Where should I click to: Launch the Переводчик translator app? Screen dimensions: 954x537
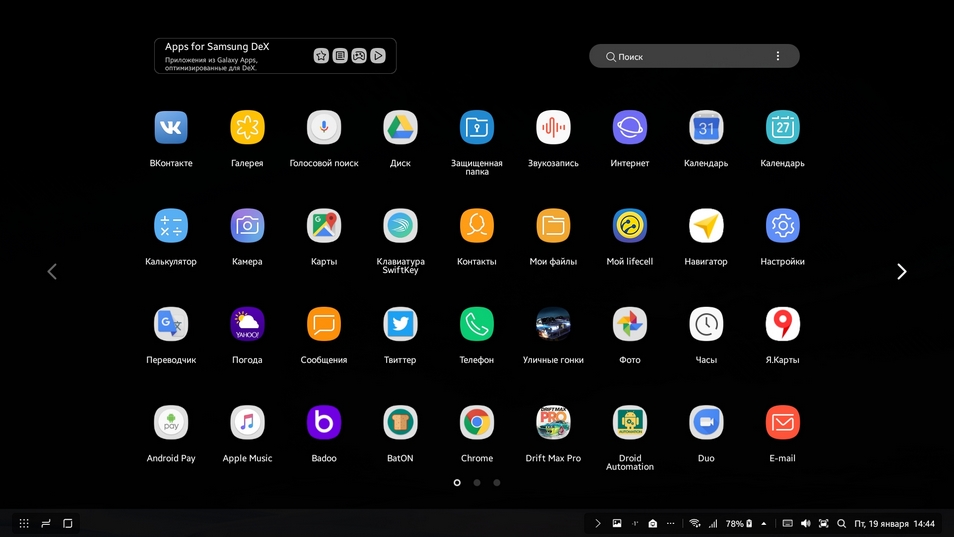pos(171,324)
